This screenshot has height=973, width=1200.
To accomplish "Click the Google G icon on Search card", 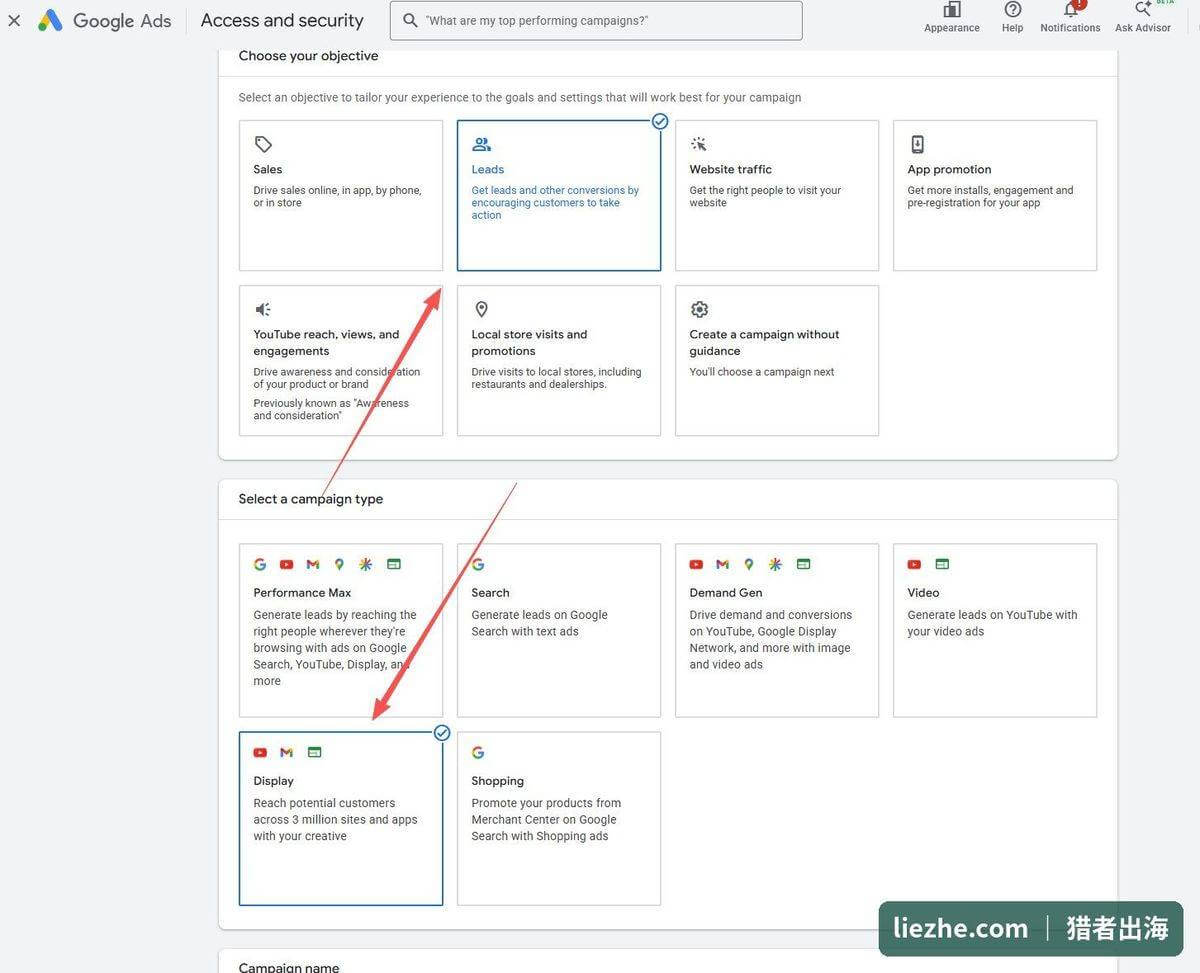I will point(478,564).
